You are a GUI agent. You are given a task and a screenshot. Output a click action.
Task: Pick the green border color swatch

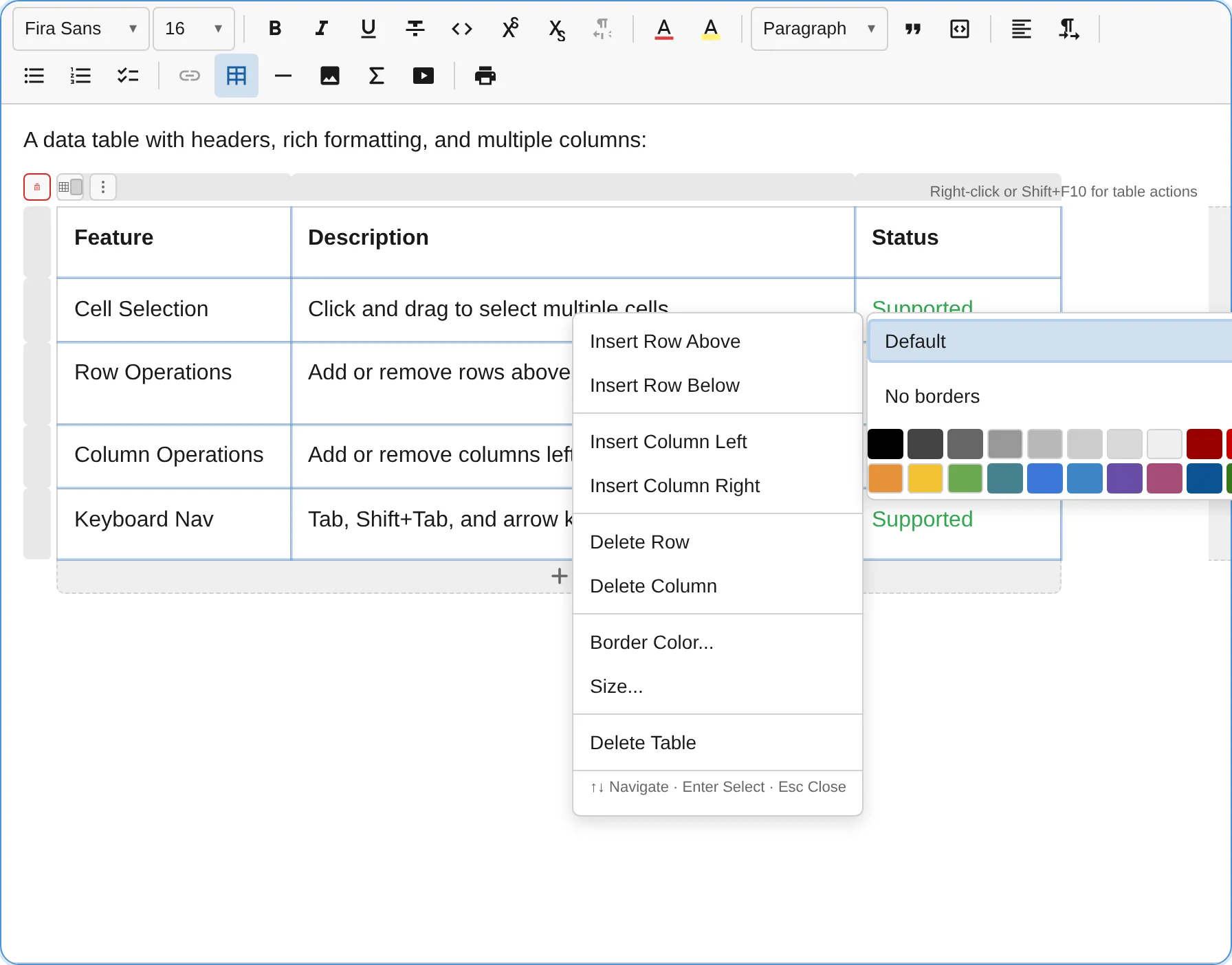(x=965, y=478)
